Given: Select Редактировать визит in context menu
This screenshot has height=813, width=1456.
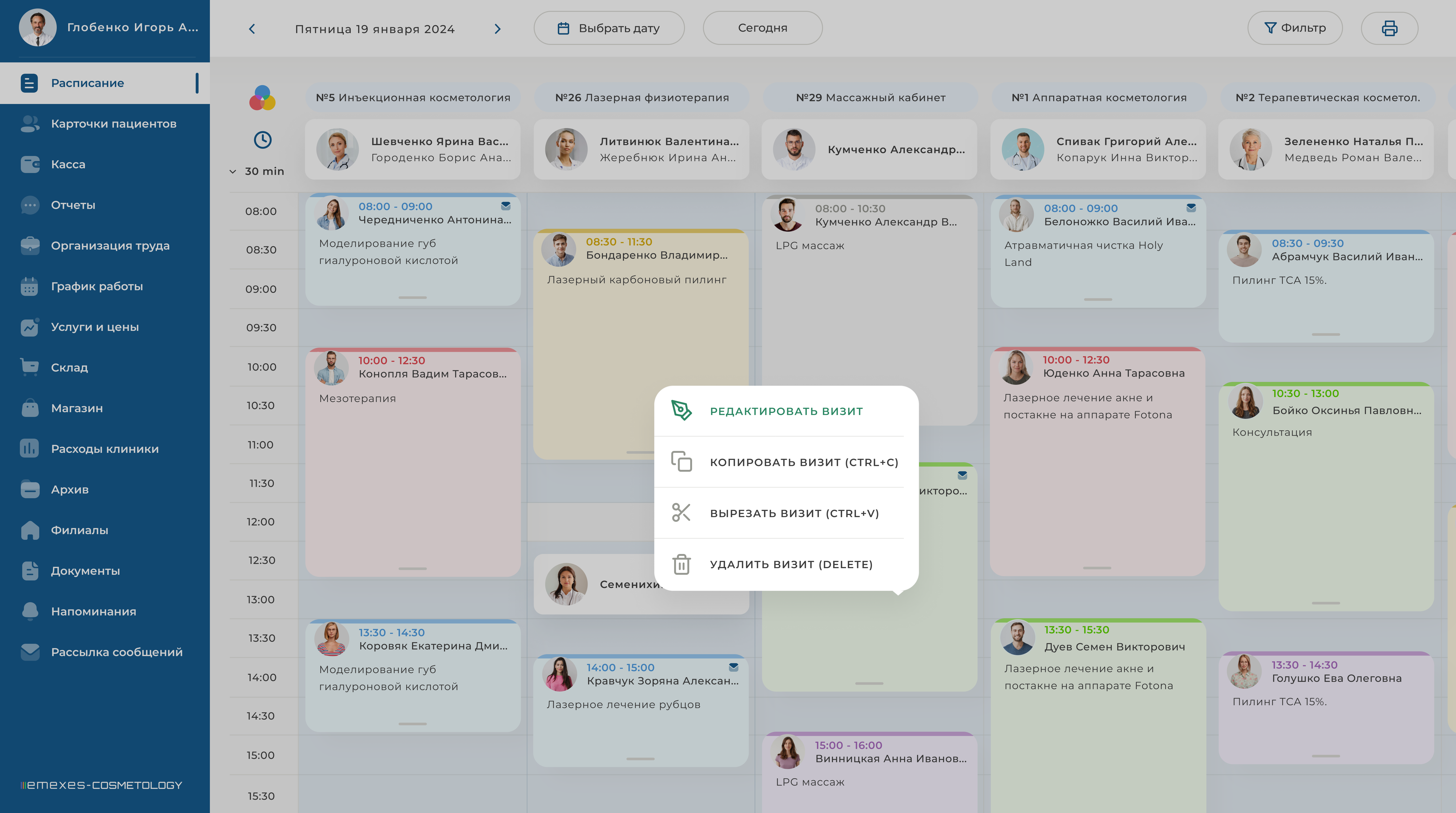Looking at the screenshot, I should click(x=786, y=411).
